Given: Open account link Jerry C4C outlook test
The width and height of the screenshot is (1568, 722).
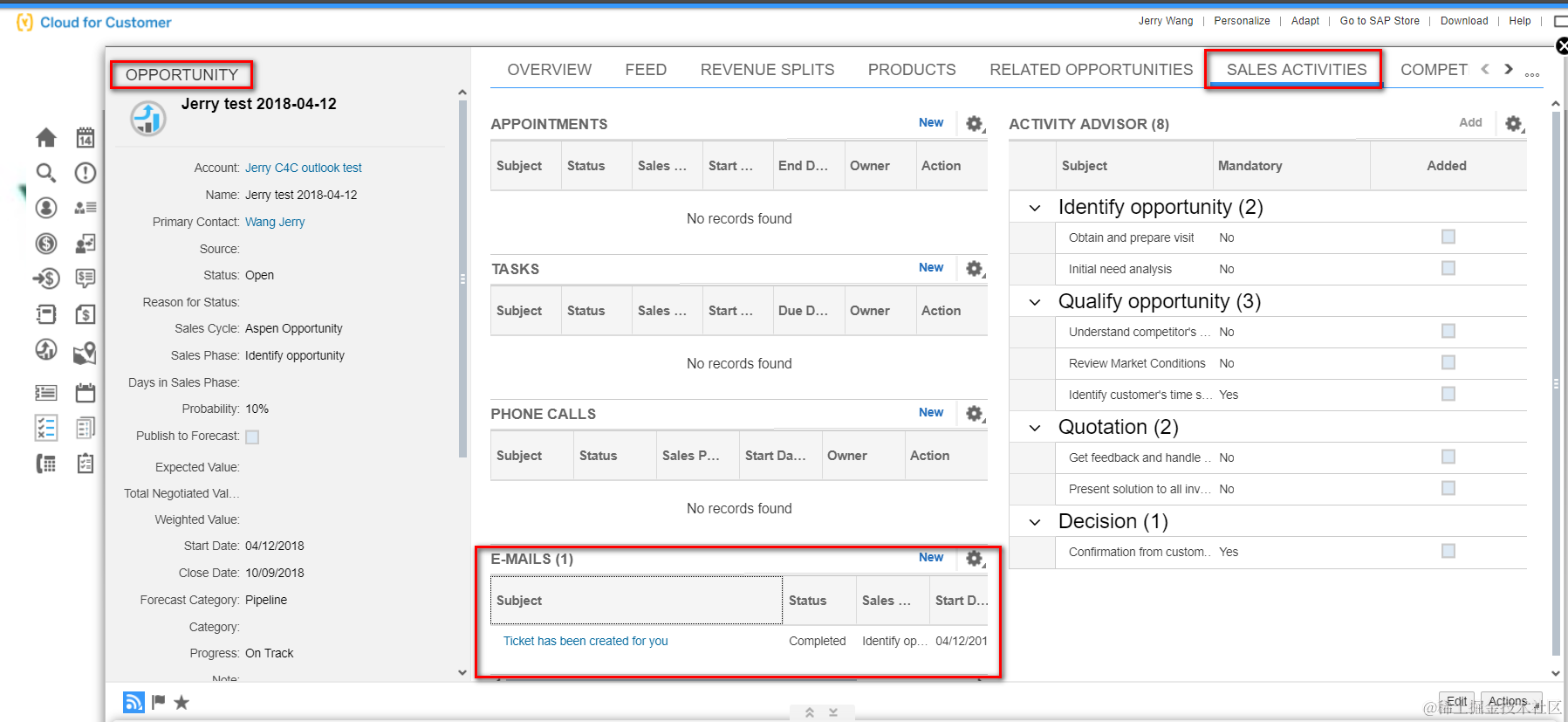Looking at the screenshot, I should (304, 168).
